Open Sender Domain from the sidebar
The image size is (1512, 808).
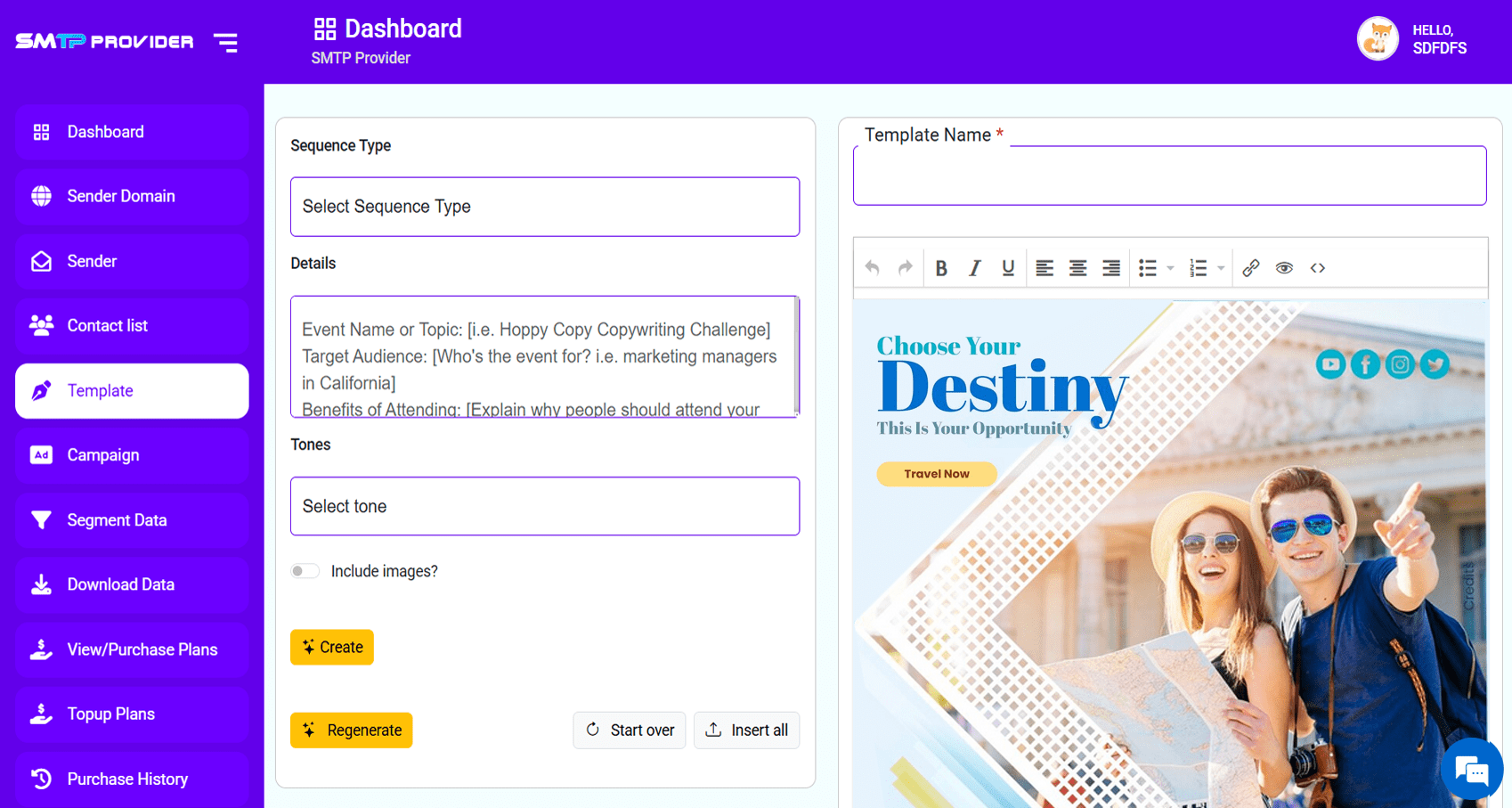pyautogui.click(x=132, y=196)
